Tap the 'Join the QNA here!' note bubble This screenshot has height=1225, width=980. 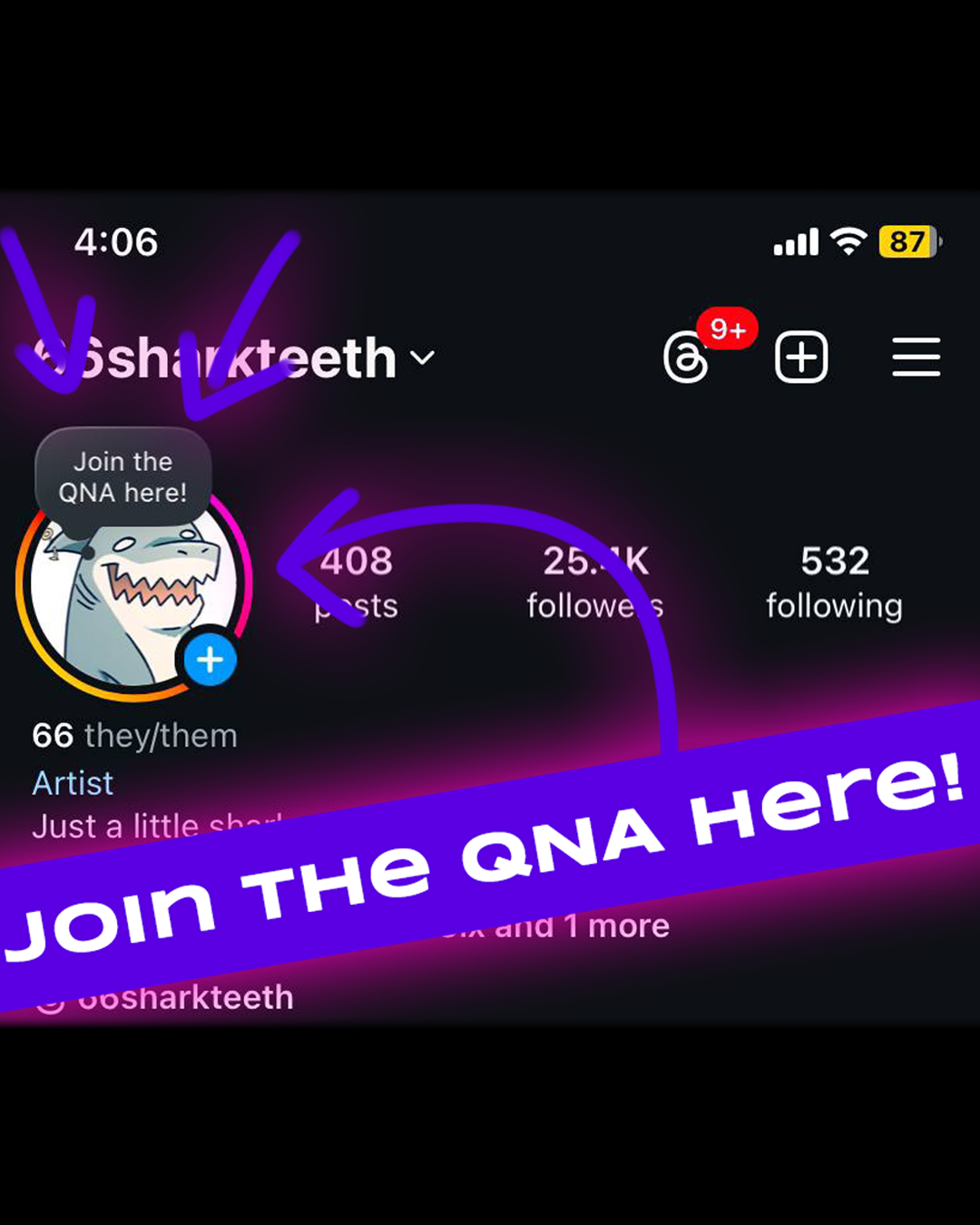[x=123, y=477]
